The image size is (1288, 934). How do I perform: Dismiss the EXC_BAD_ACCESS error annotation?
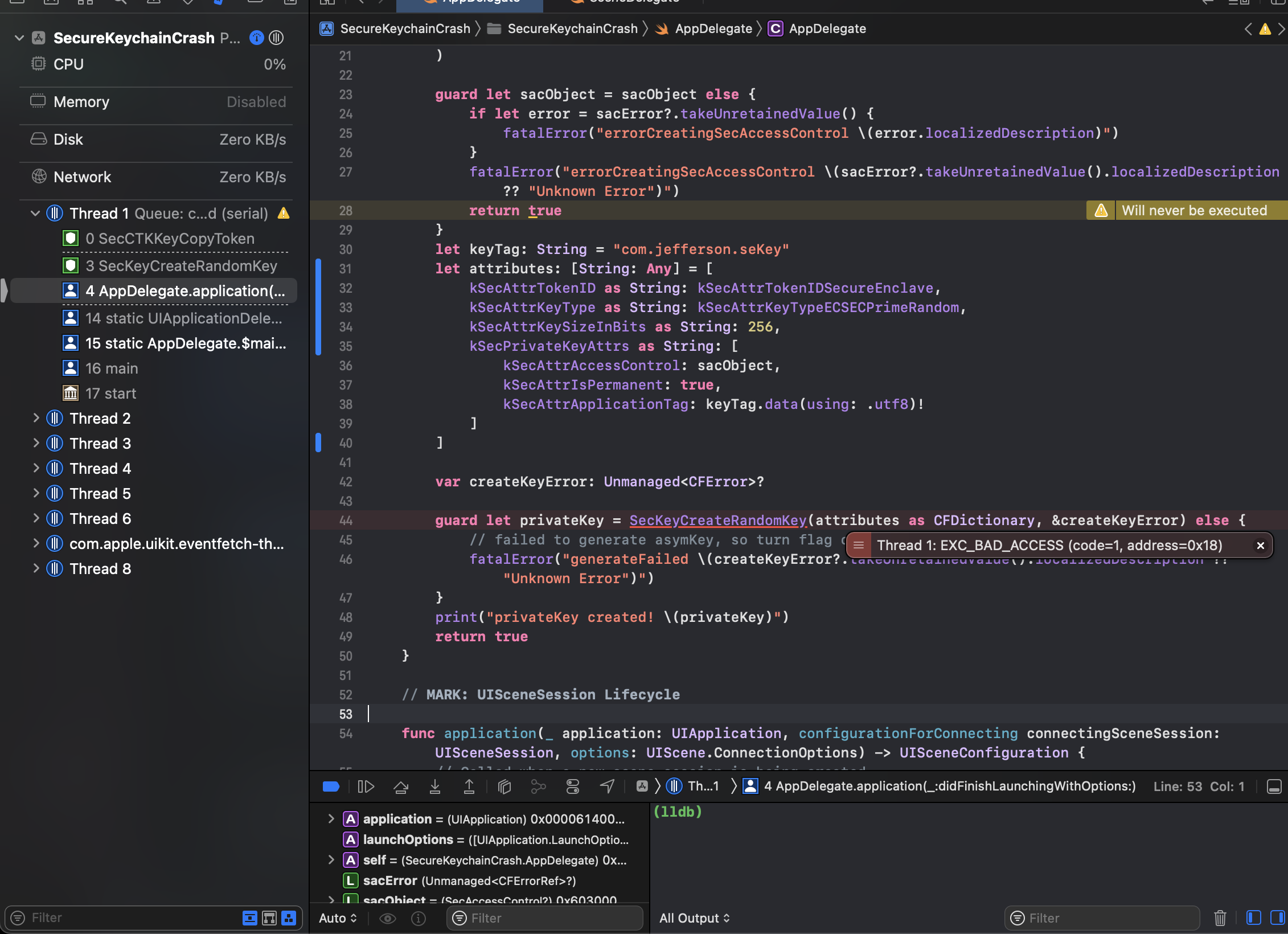(1261, 546)
